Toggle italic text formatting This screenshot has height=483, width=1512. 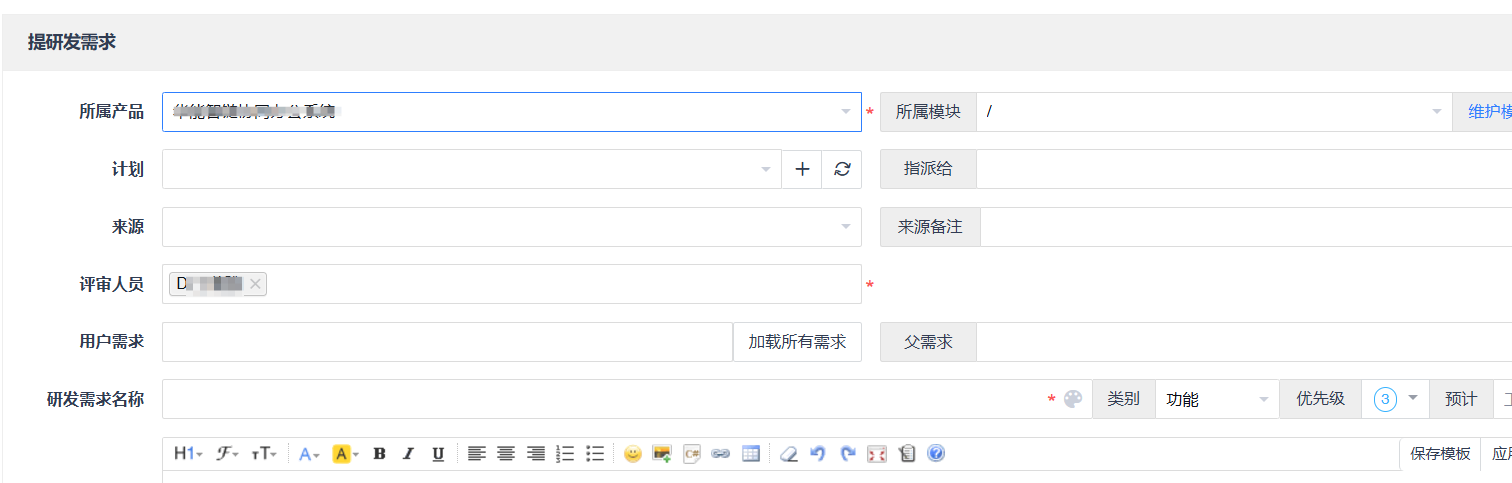coord(408,454)
